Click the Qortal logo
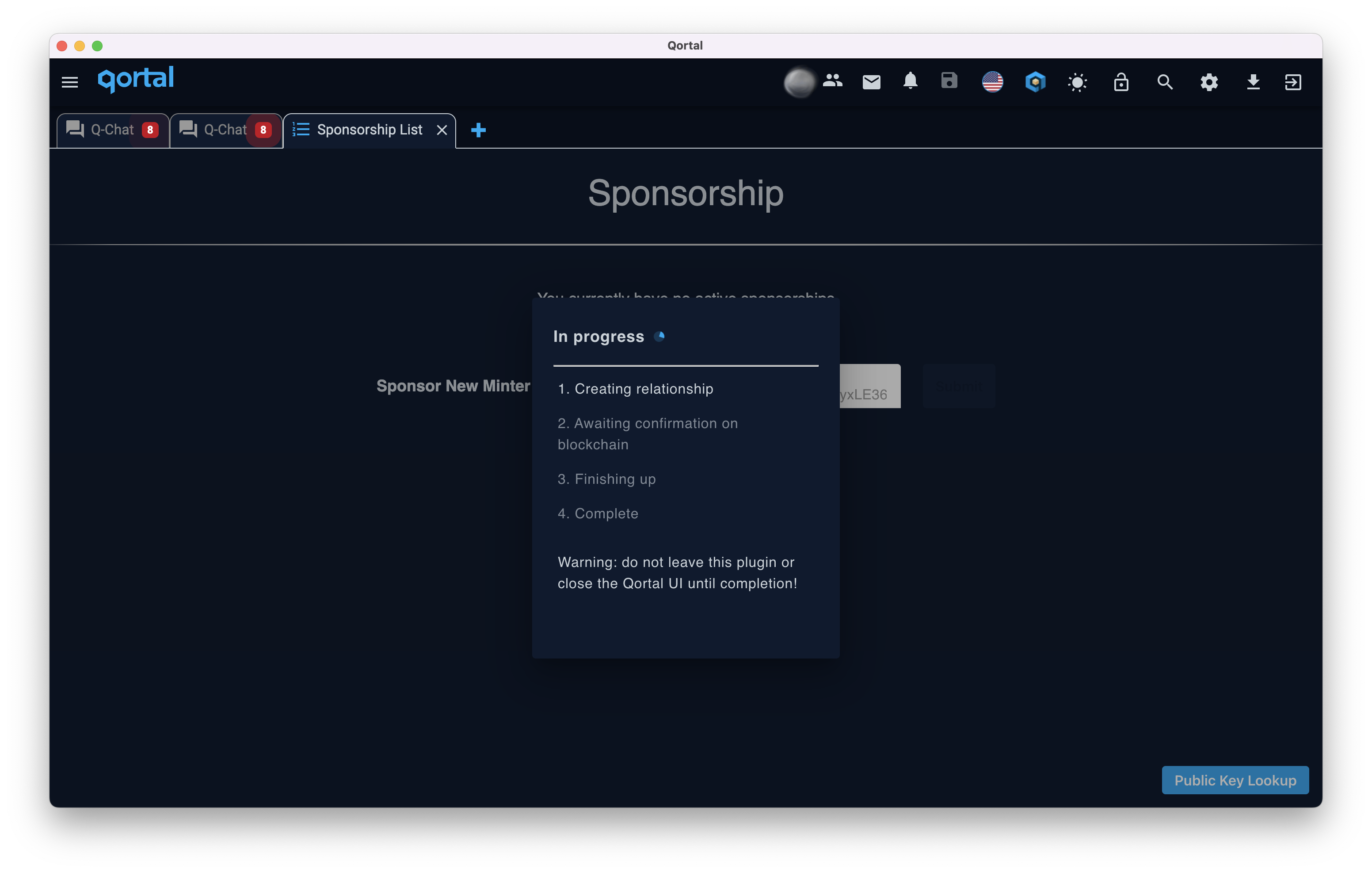1372x873 pixels. tap(136, 79)
